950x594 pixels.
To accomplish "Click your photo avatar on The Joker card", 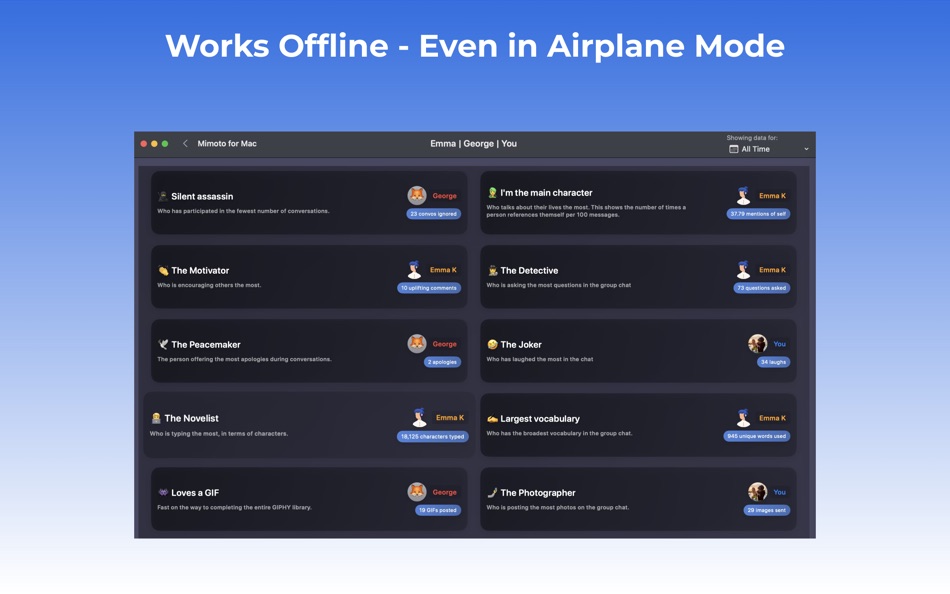I will pos(757,343).
